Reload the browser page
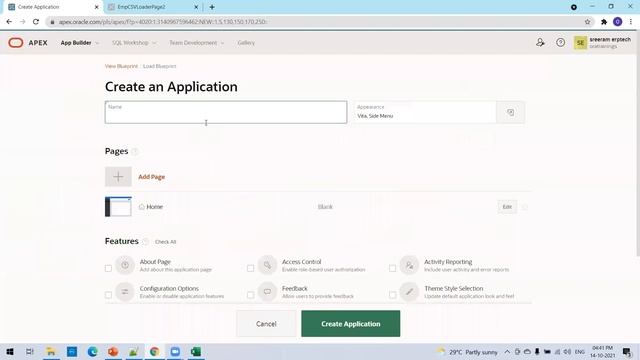The image size is (640, 360). (36, 22)
